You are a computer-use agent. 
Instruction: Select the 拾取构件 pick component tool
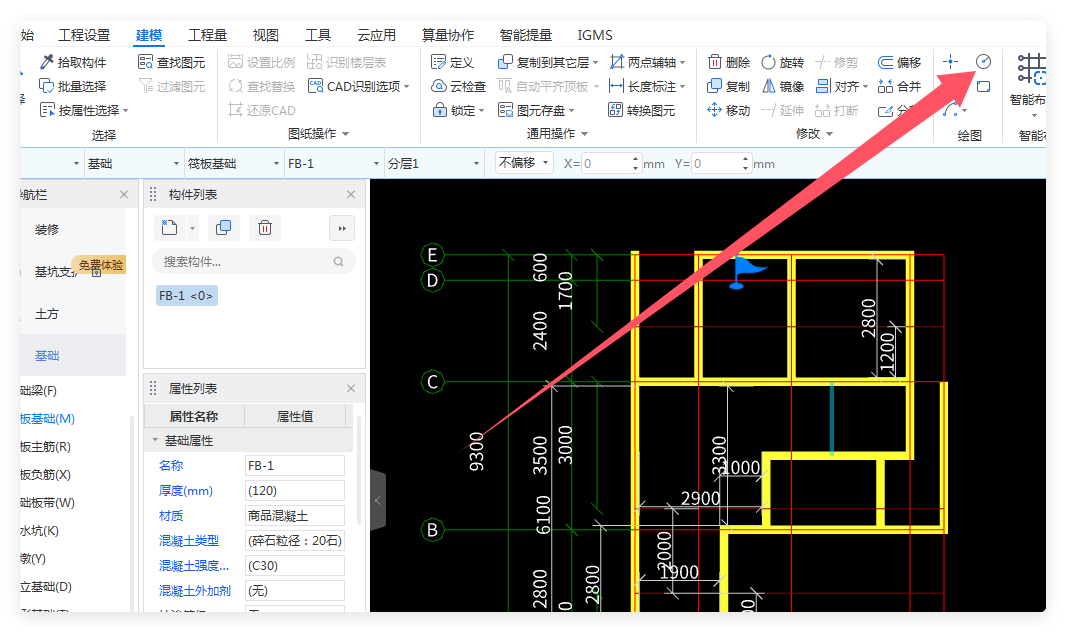tap(73, 63)
